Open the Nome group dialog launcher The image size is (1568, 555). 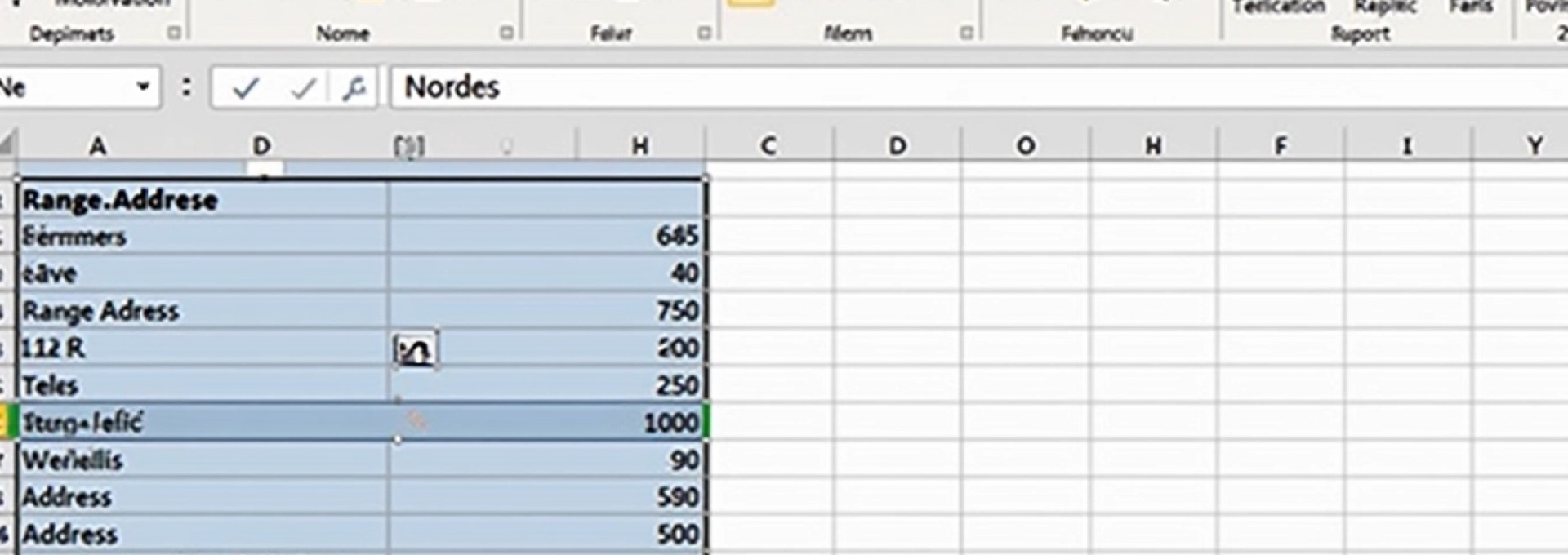(506, 33)
